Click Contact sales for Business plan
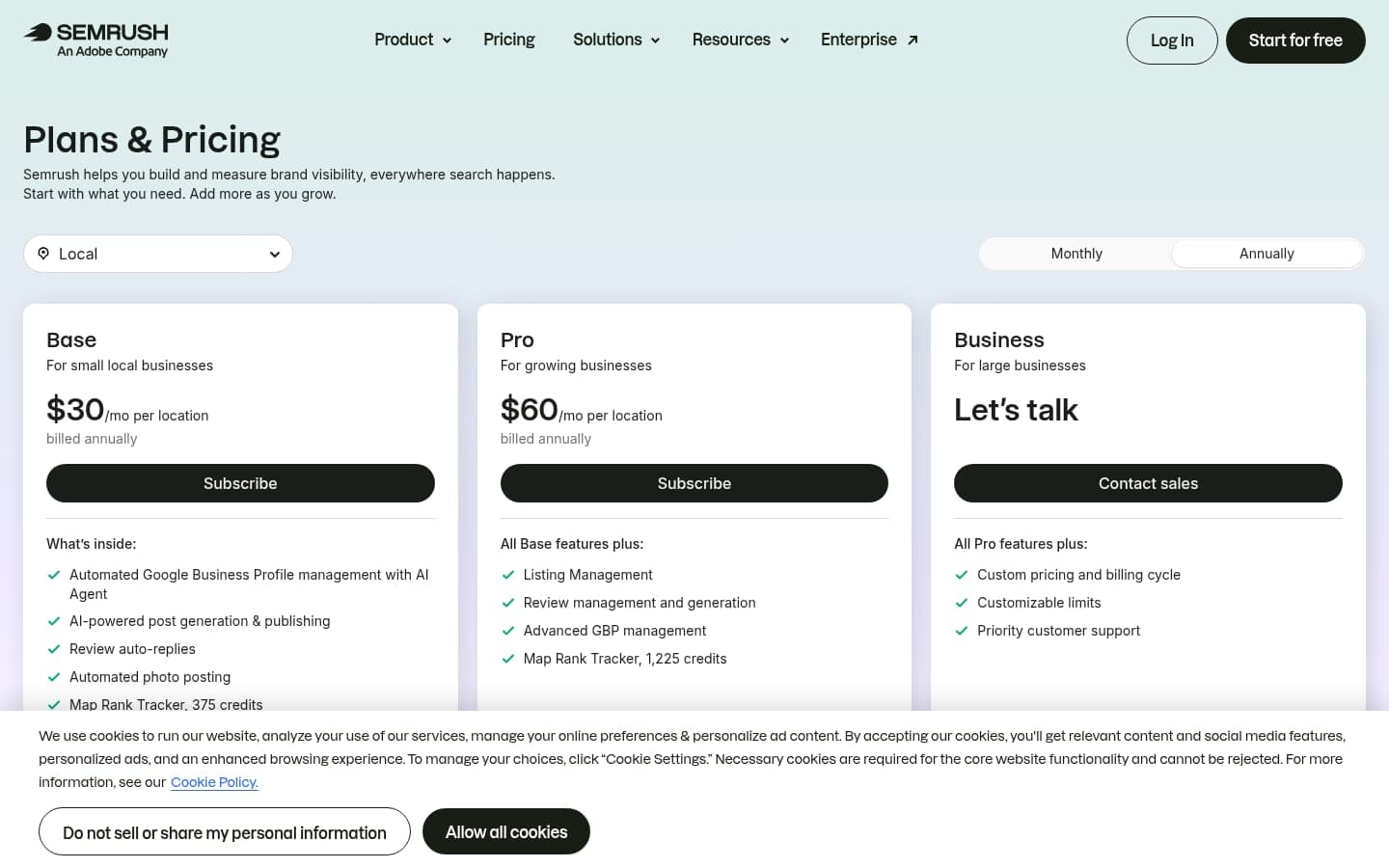1389x868 pixels. [1148, 483]
